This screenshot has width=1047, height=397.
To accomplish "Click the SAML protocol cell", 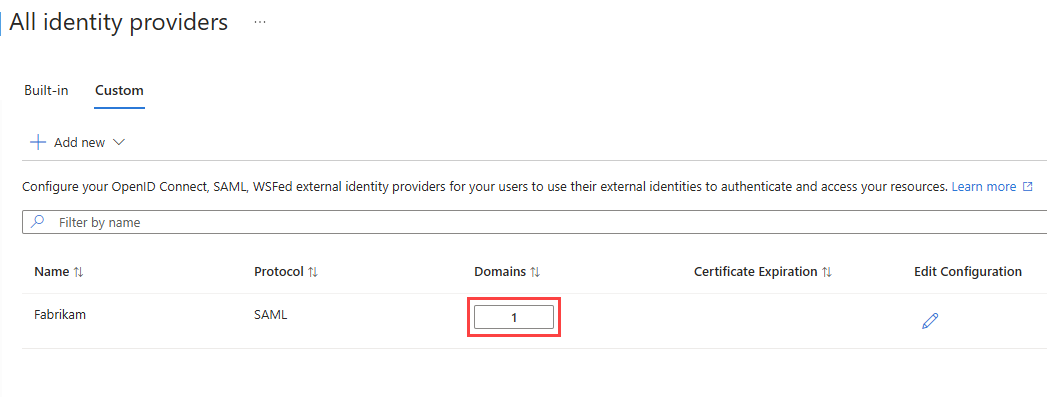I will 270,314.
